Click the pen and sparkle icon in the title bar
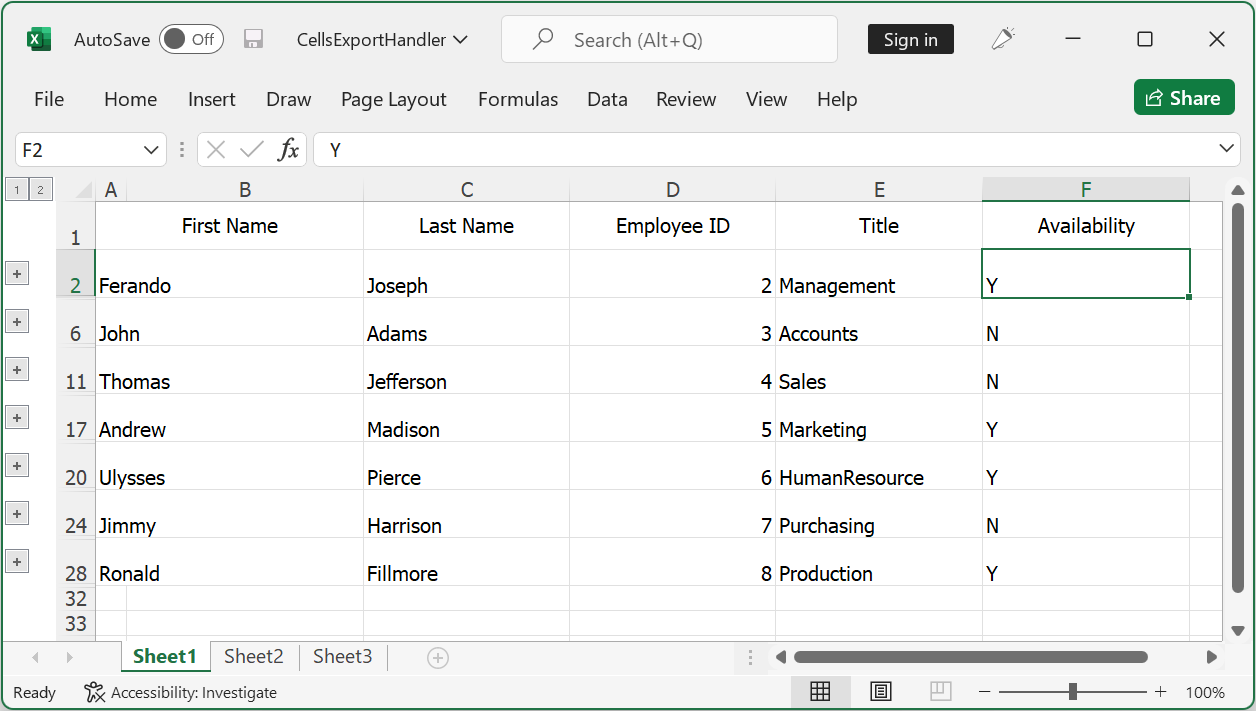The width and height of the screenshot is (1256, 711). pyautogui.click(x=1002, y=40)
